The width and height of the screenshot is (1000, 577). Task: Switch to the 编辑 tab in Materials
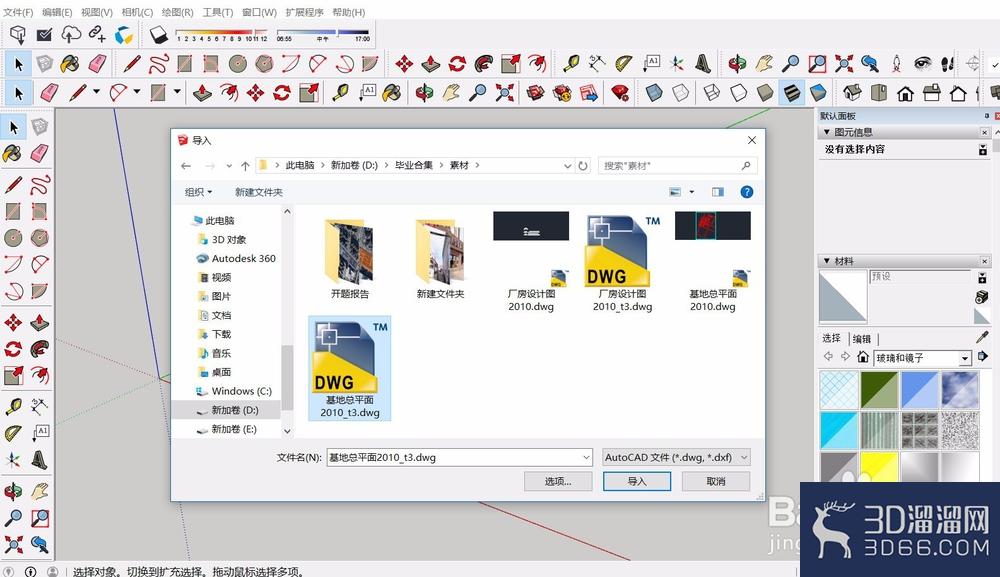tap(862, 339)
